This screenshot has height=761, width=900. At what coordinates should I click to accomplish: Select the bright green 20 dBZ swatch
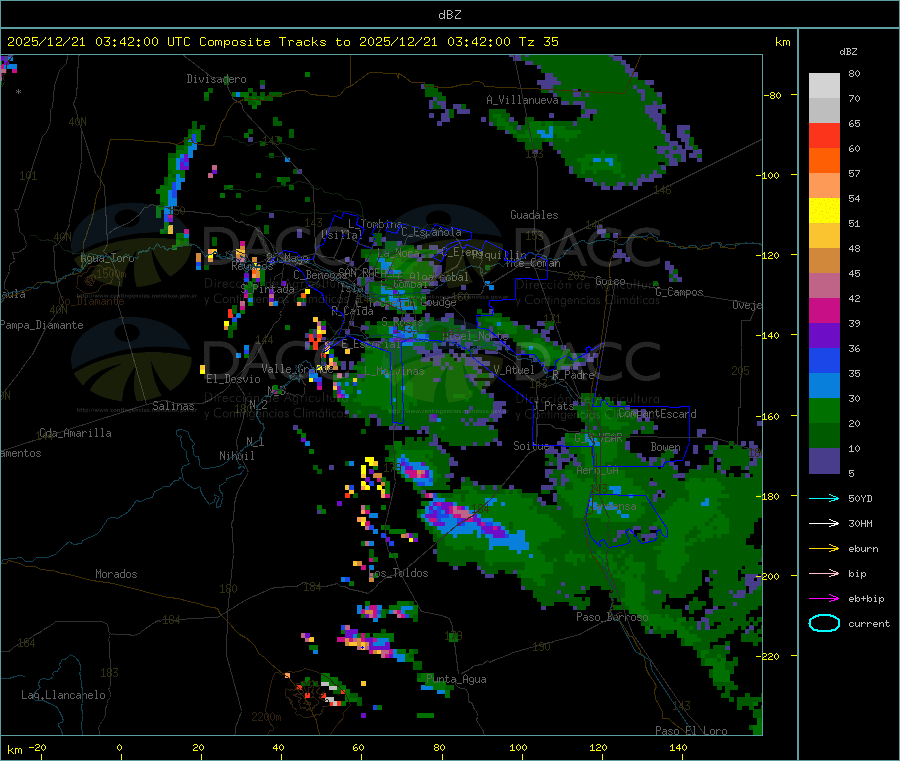(824, 410)
